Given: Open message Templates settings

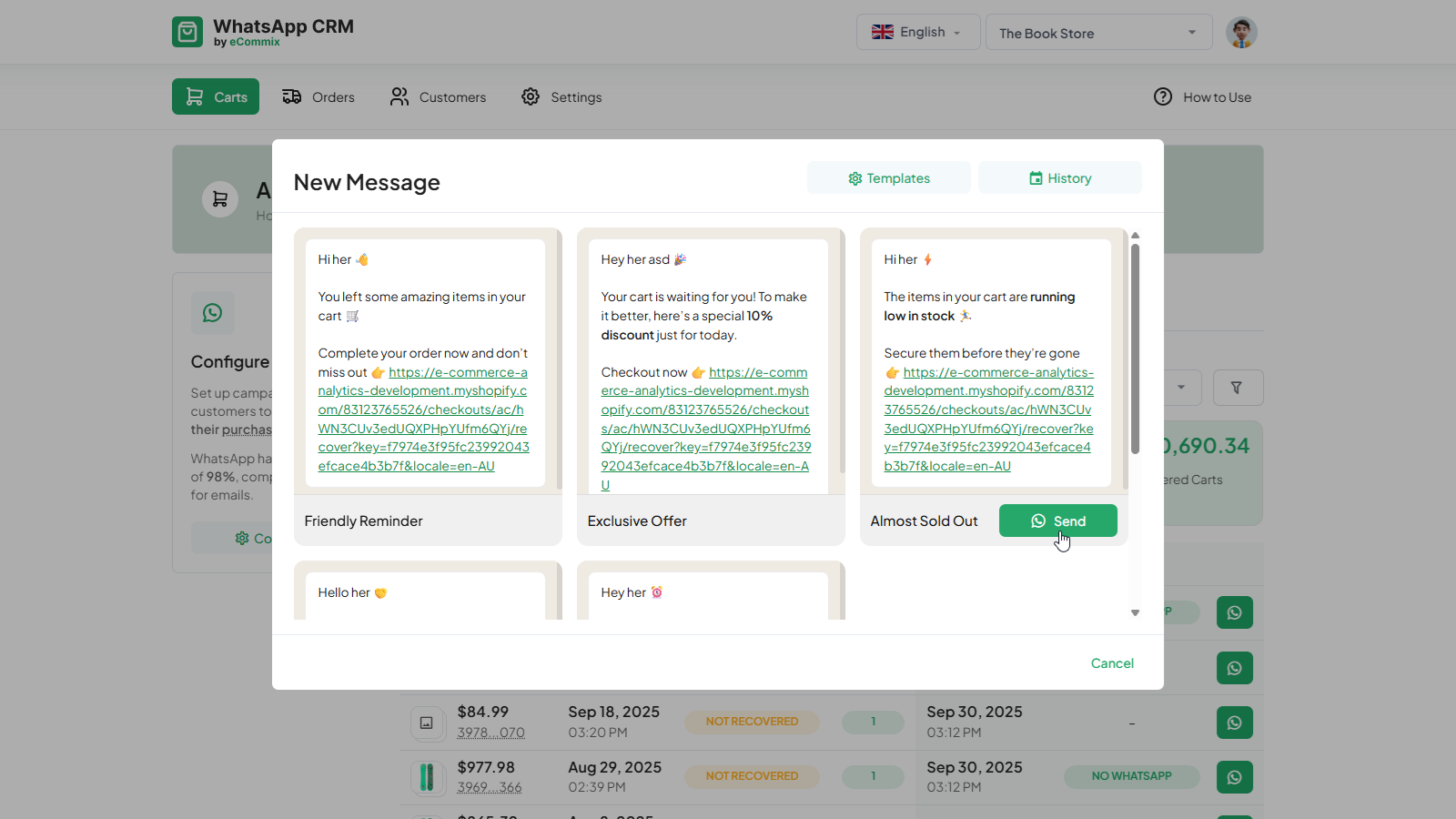Looking at the screenshot, I should tap(888, 178).
